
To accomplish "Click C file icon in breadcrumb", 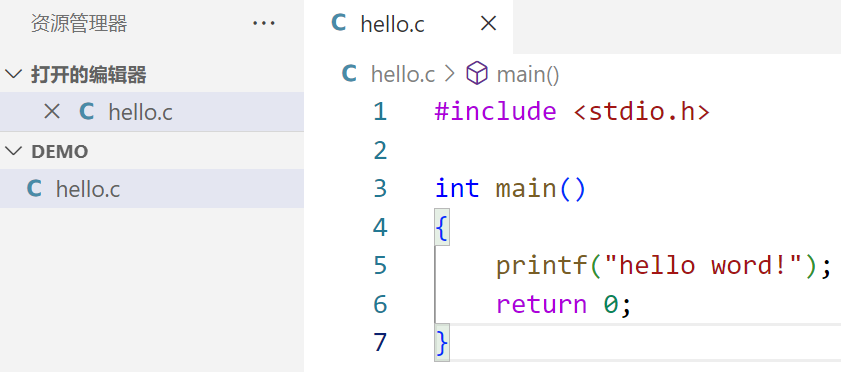I will tap(349, 73).
